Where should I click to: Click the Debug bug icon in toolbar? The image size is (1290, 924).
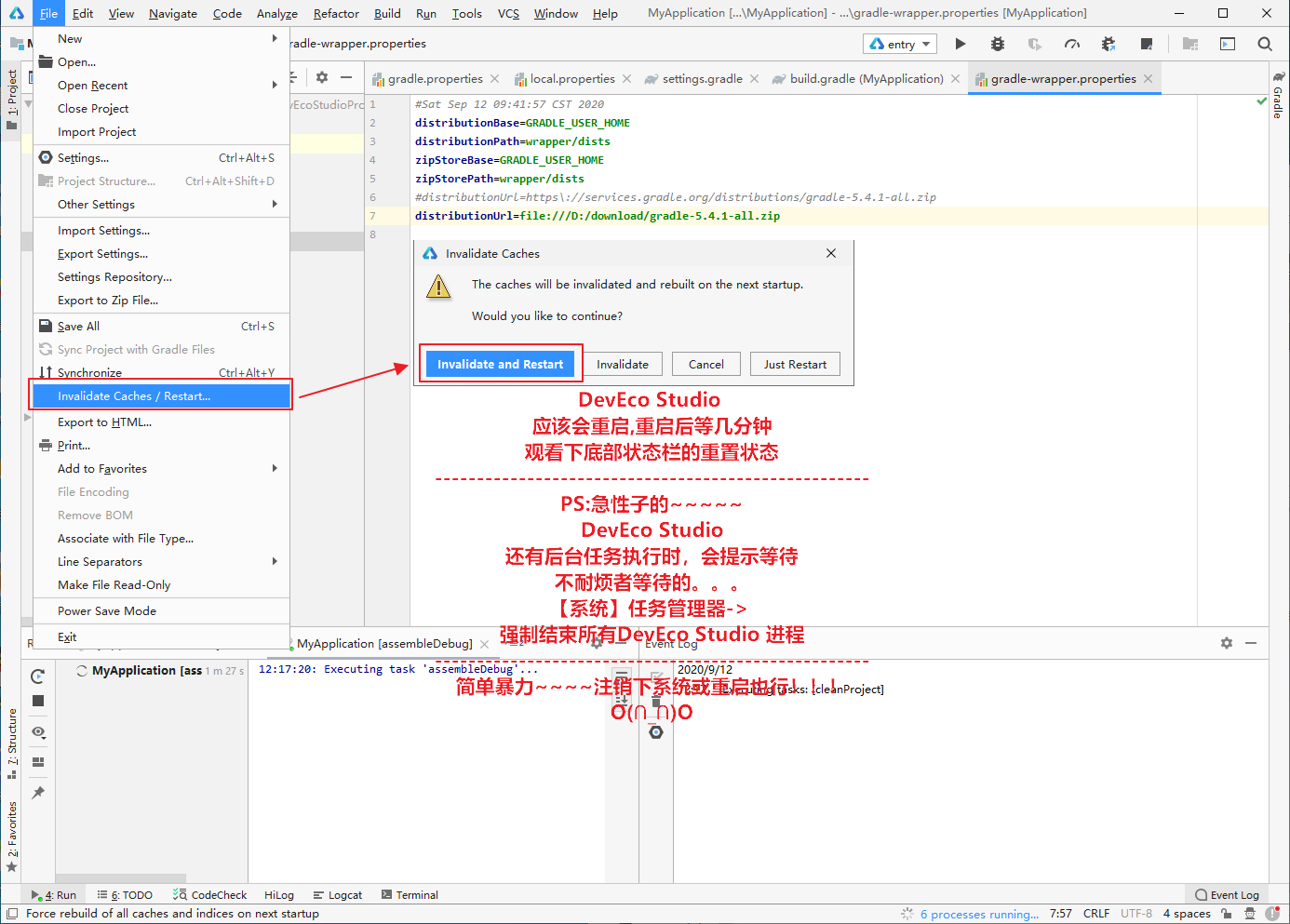pos(998,44)
